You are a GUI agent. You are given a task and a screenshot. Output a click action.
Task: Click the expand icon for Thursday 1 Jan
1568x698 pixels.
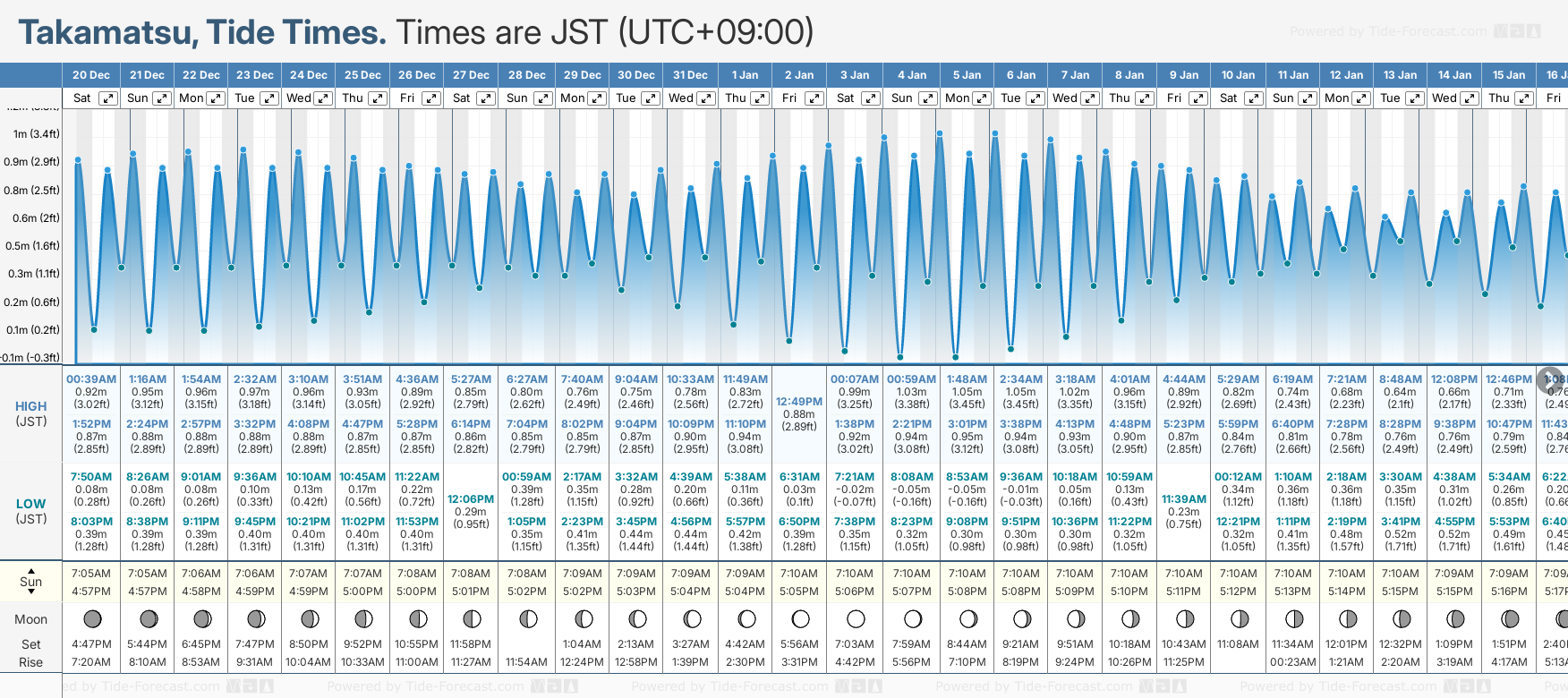point(759,98)
